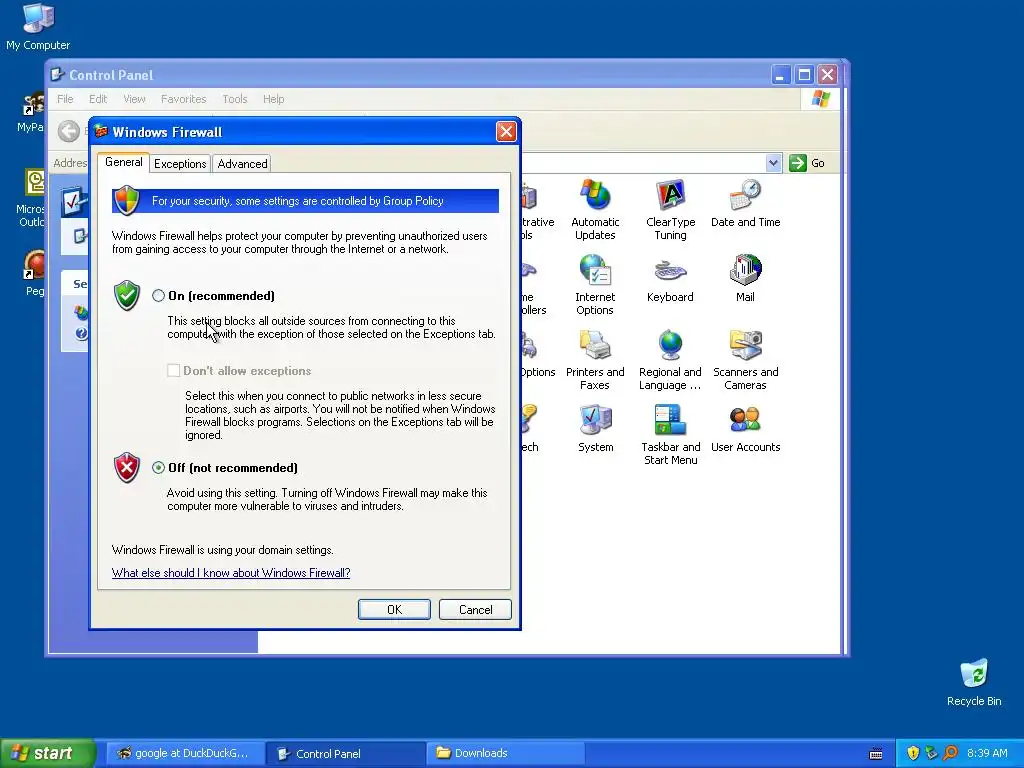Image resolution: width=1024 pixels, height=768 pixels.
Task: Click Recycle Bin desktop icon
Action: click(974, 682)
